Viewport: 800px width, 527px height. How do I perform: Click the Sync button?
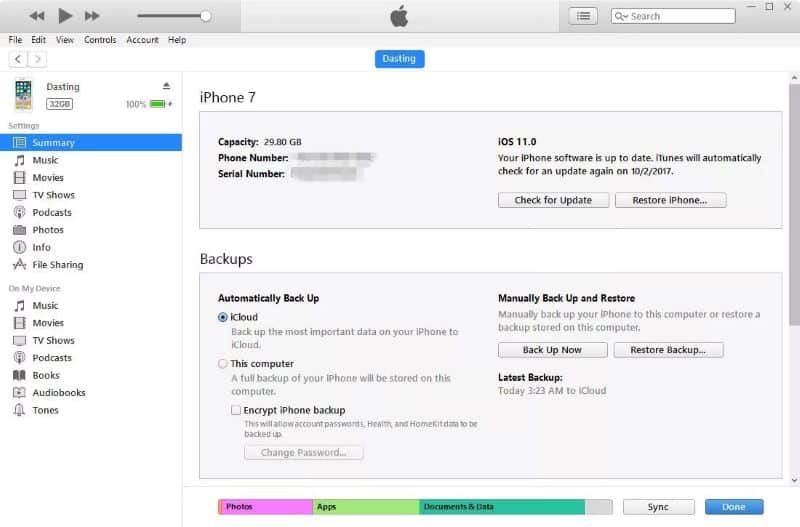click(x=658, y=507)
